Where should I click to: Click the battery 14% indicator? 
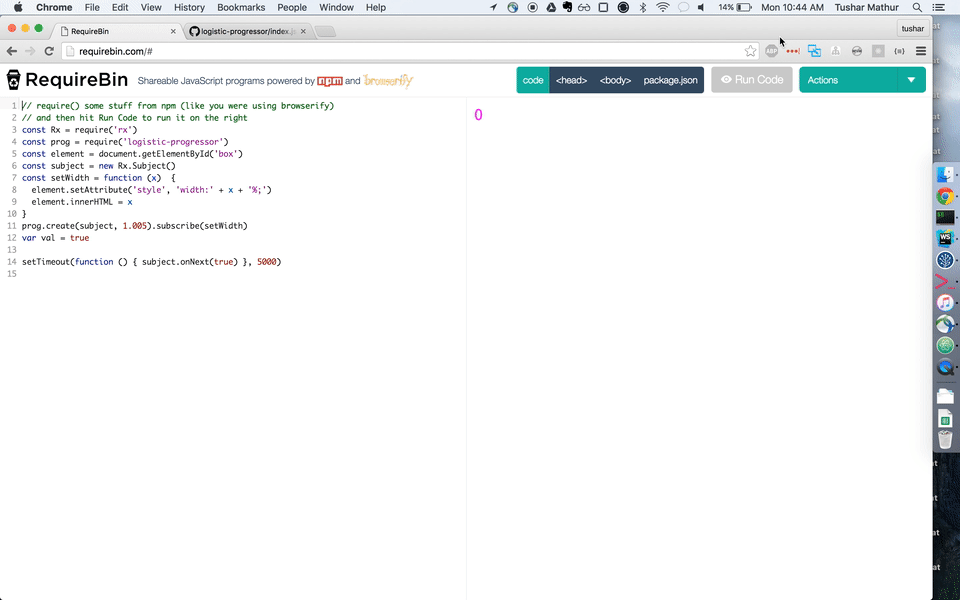(735, 7)
